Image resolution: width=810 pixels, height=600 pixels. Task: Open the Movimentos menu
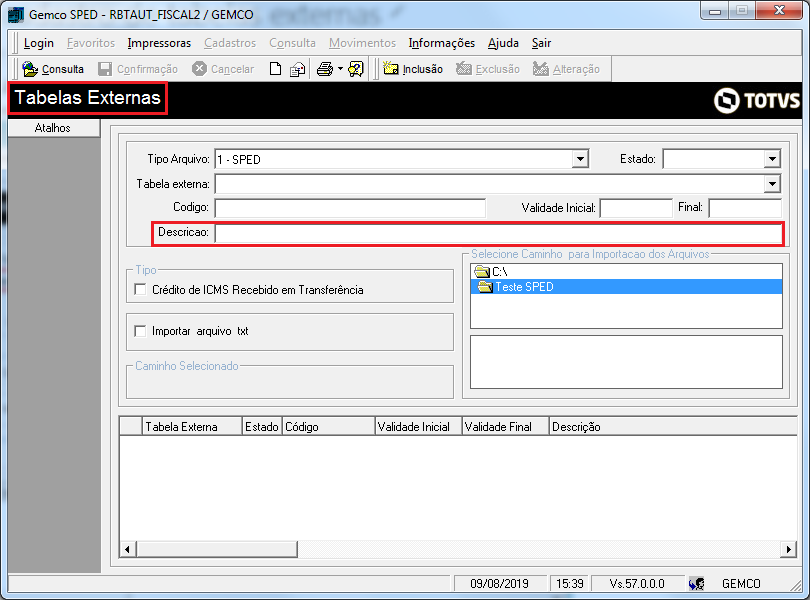tap(362, 43)
